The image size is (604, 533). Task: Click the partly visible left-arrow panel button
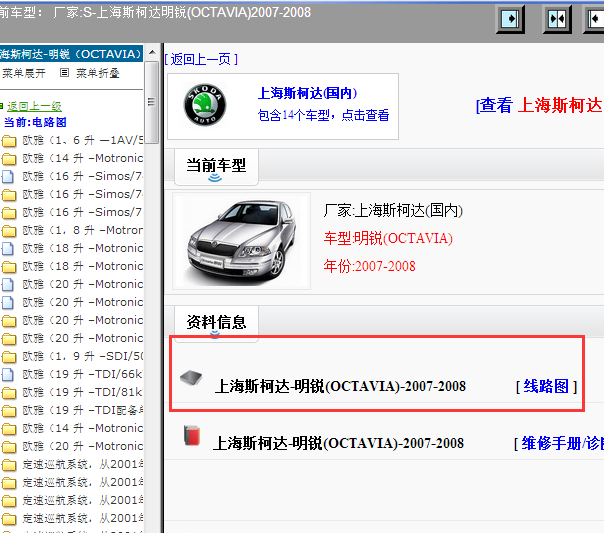[x=594, y=19]
